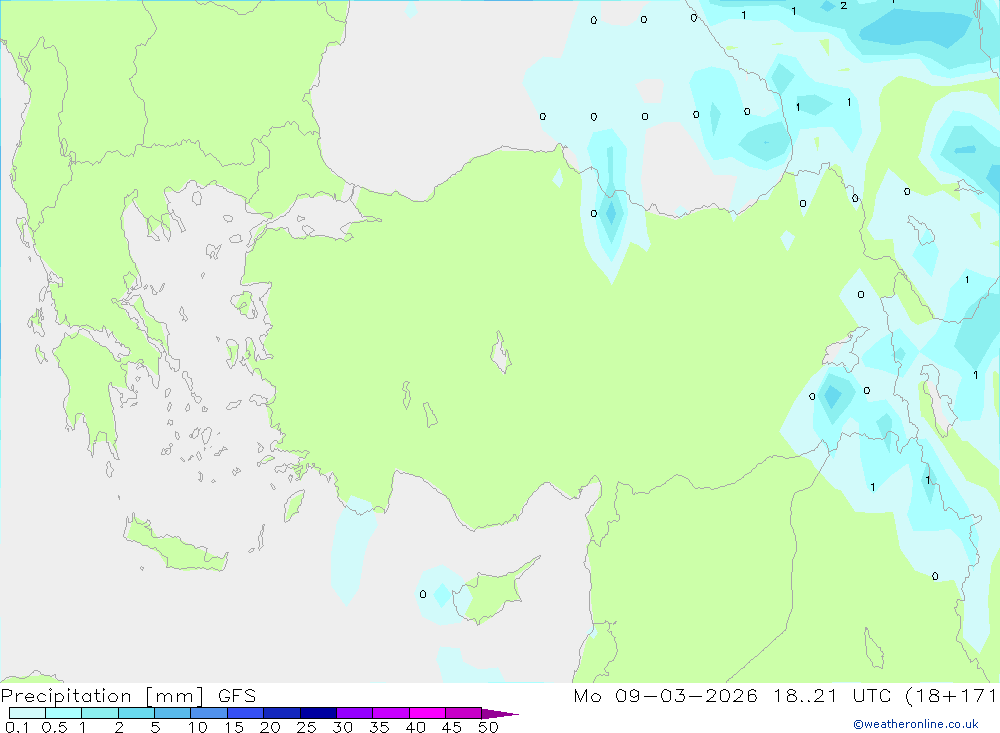Click the legend swatch between 35 and 40
This screenshot has width=1000, height=733.
pos(390,713)
